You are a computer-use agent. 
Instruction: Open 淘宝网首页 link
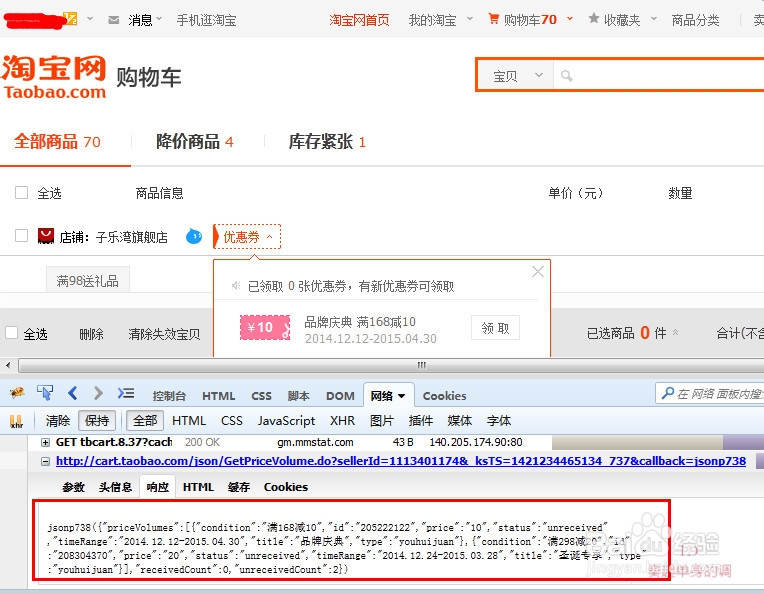pos(359,20)
